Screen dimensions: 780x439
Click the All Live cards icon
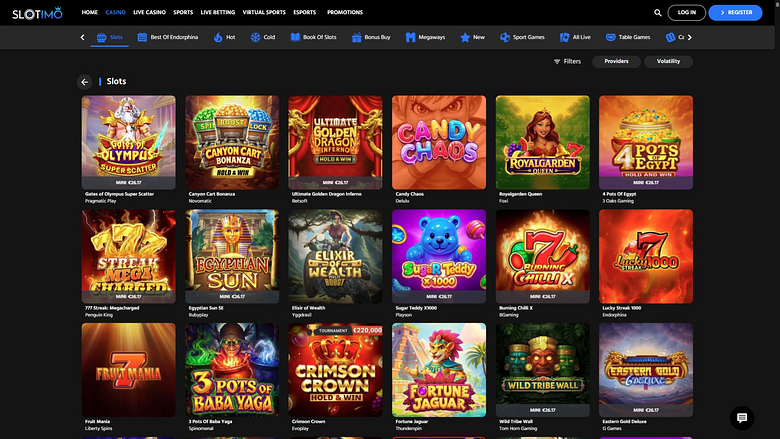click(564, 37)
